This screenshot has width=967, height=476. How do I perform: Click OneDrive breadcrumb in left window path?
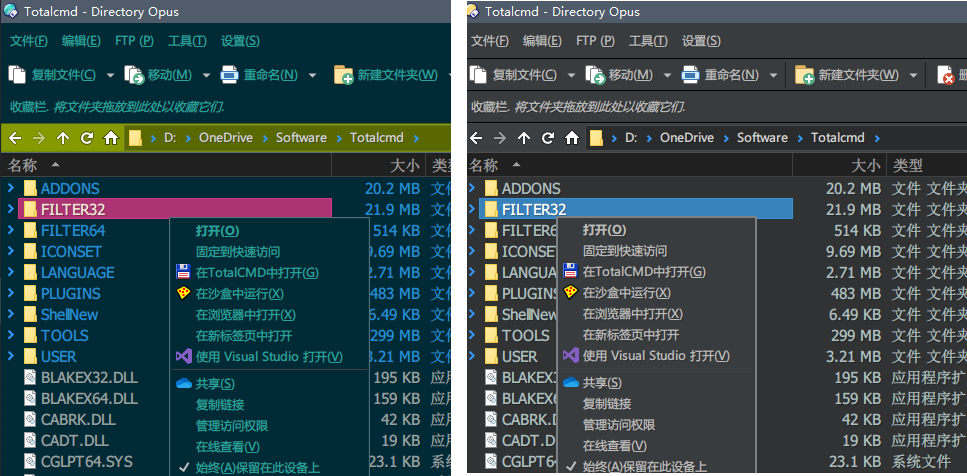point(226,137)
